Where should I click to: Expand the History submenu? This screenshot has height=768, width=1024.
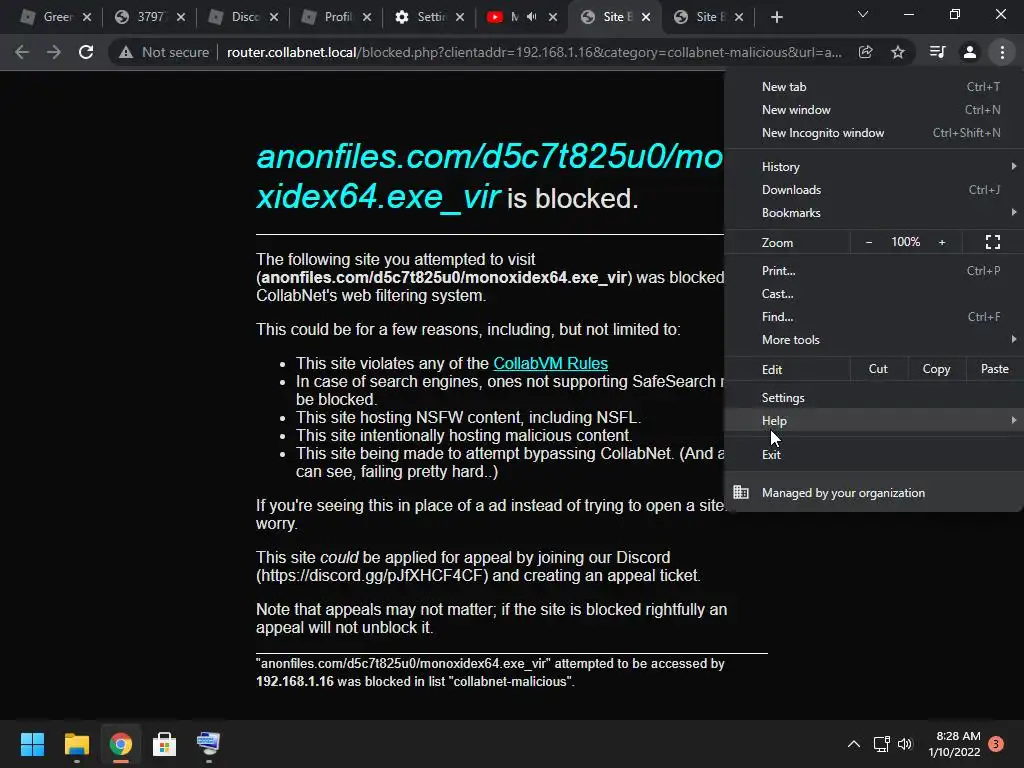874,167
